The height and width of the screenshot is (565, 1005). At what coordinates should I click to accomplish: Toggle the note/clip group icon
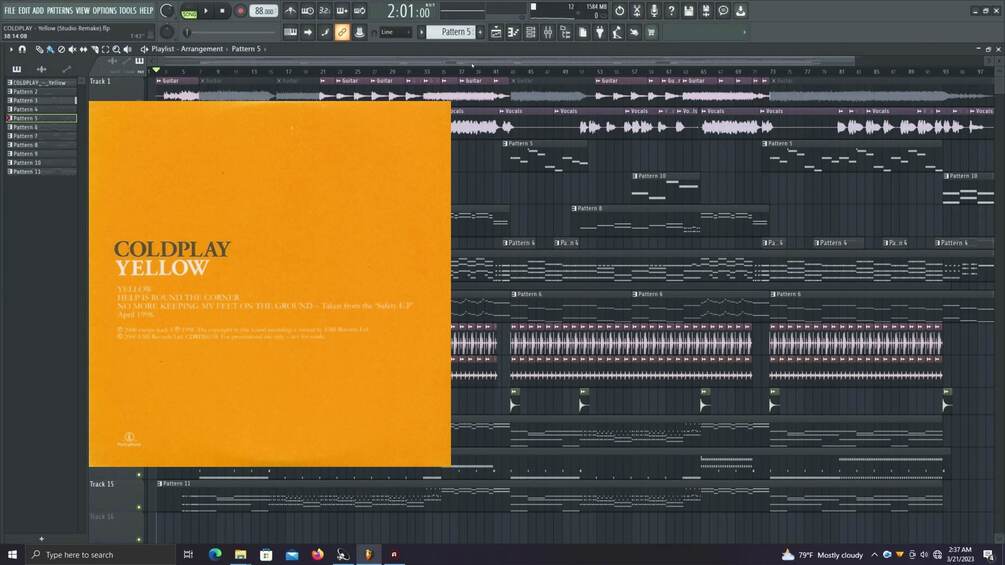325,32
